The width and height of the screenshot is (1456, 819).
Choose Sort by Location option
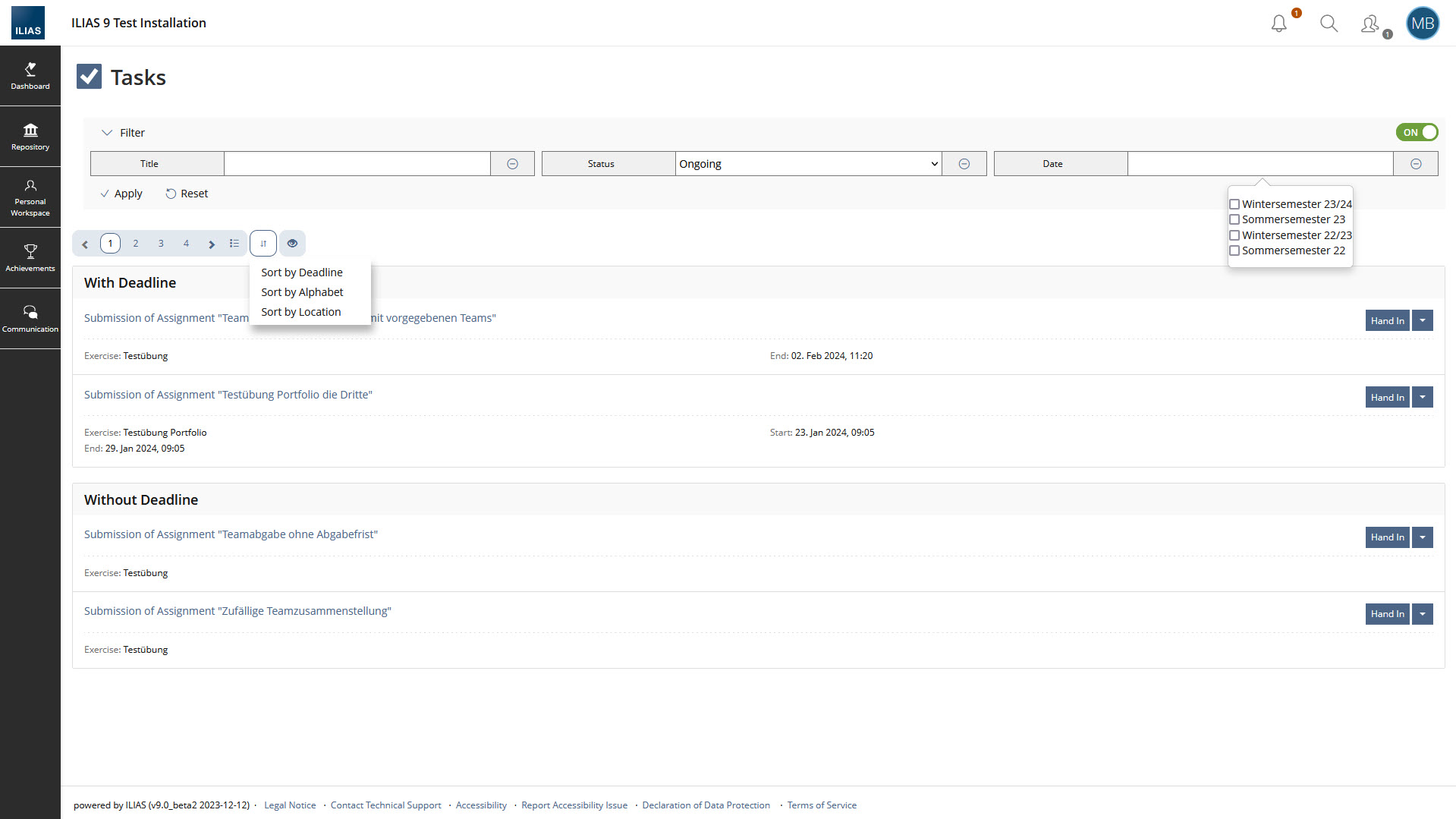click(300, 312)
